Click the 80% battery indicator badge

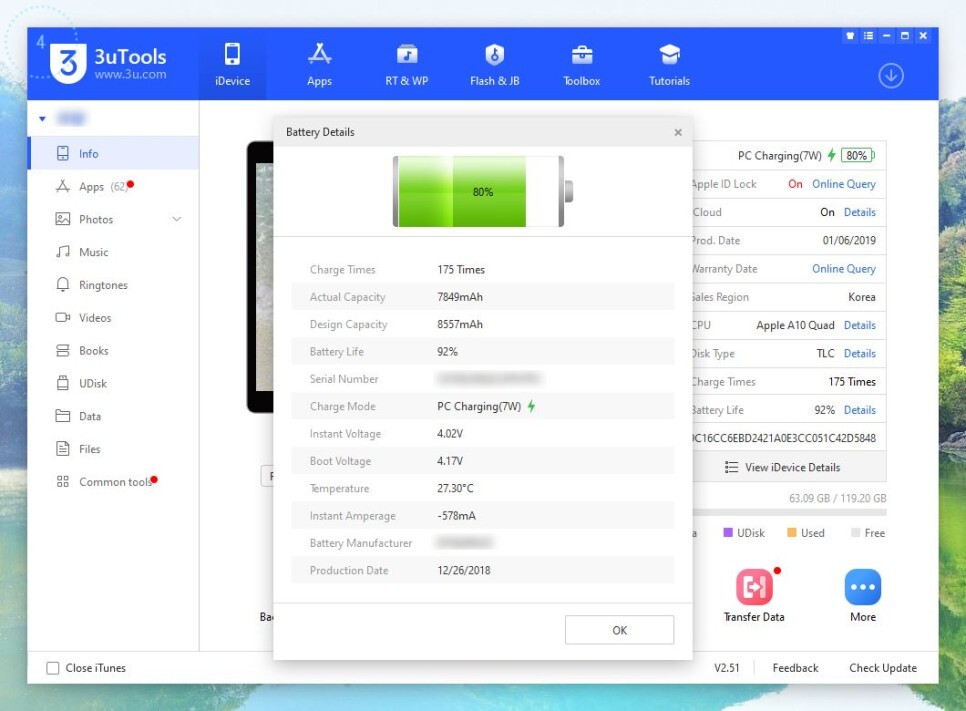coord(858,155)
